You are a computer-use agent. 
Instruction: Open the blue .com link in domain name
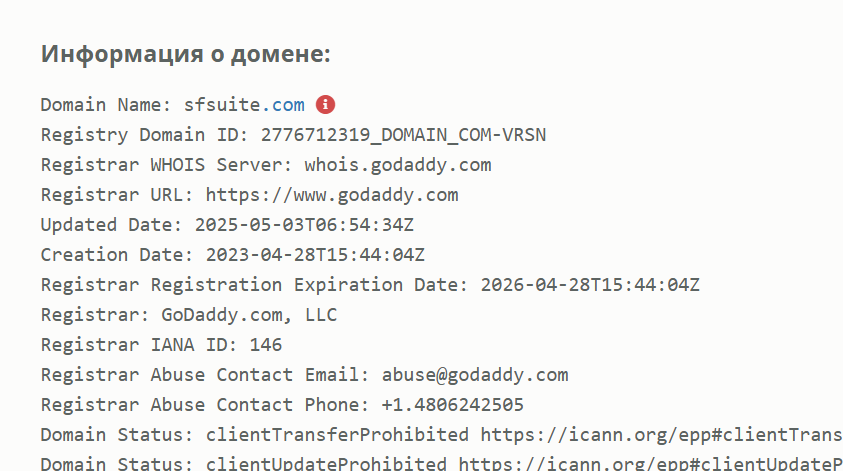click(288, 105)
